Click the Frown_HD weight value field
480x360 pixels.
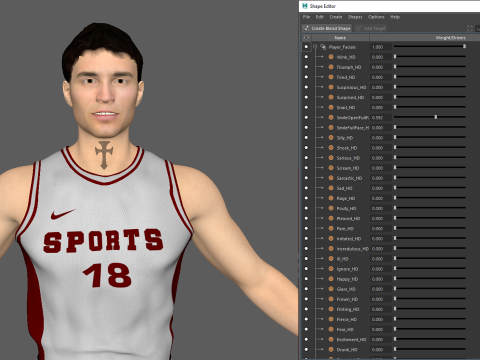381,299
